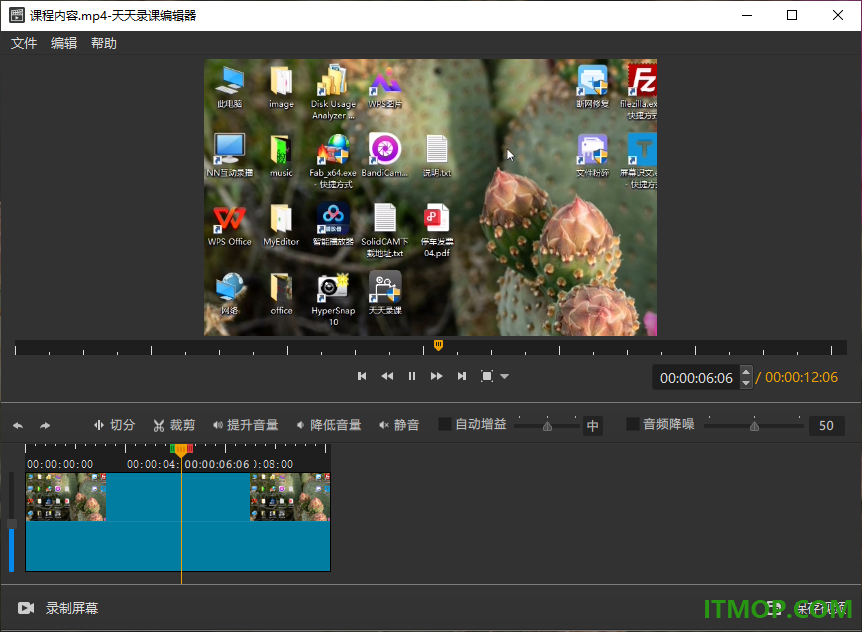Click the 音频降噪 slider handle
Image resolution: width=862 pixels, height=632 pixels.
click(754, 426)
